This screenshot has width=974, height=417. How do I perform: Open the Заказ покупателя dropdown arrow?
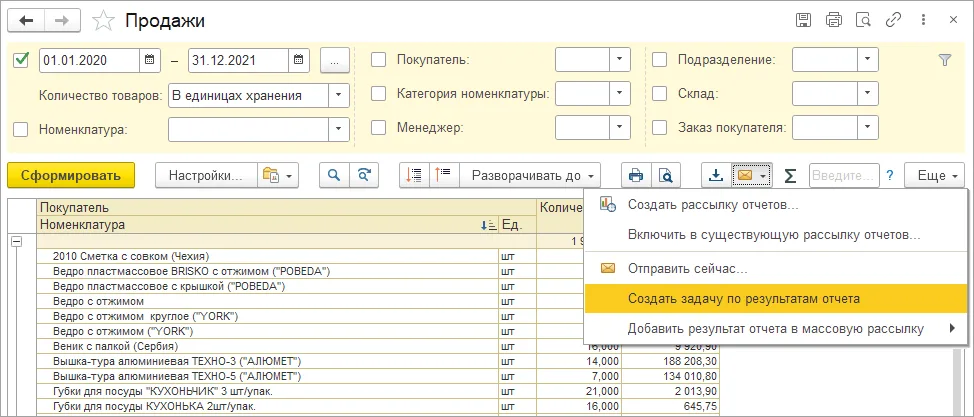pos(868,128)
